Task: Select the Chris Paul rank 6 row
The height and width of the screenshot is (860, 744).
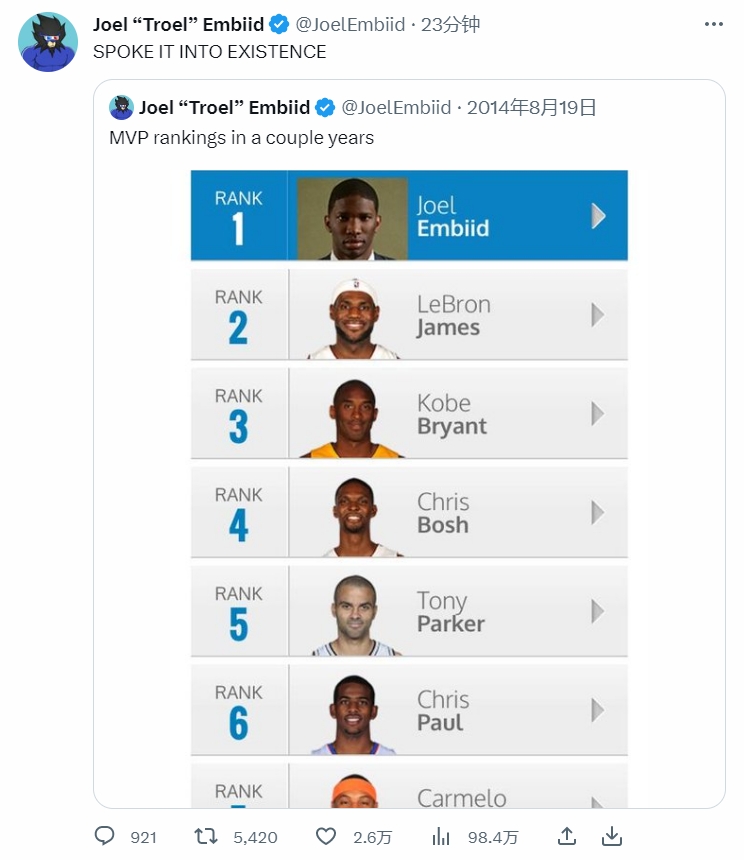Action: point(409,710)
